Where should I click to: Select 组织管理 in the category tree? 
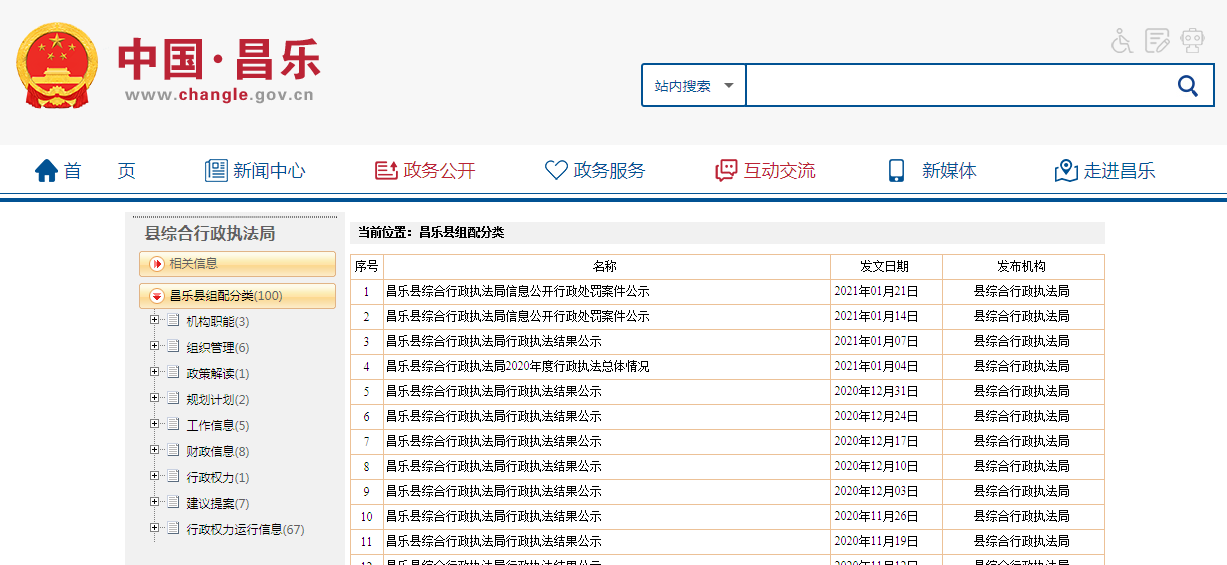210,348
